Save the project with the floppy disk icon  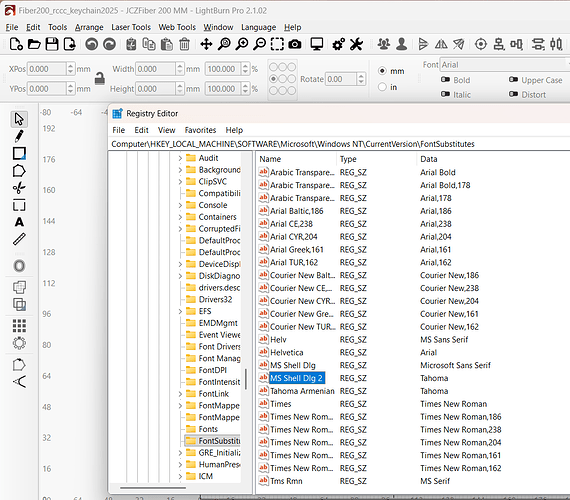52,44
